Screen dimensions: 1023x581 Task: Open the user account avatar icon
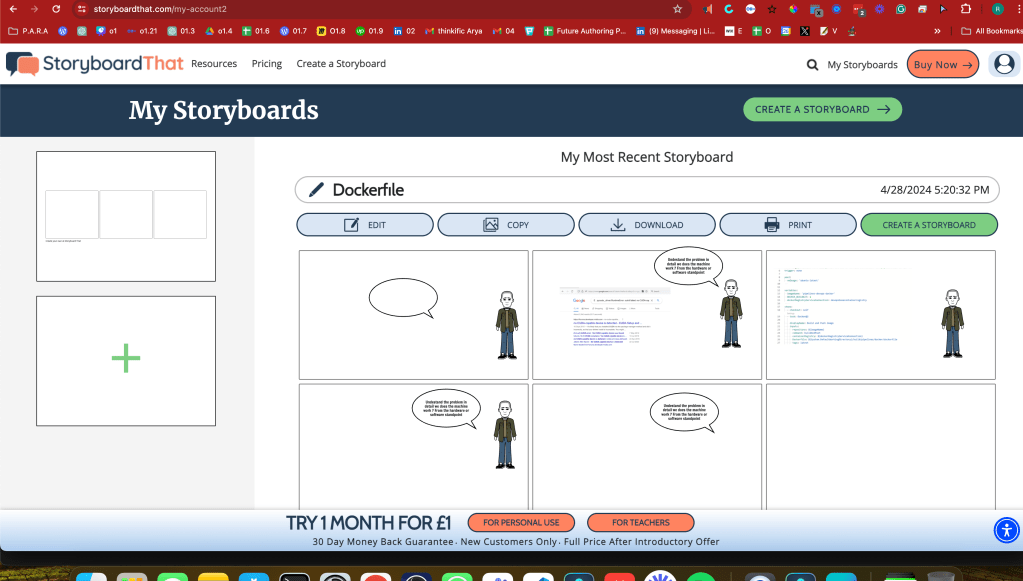pos(1003,64)
